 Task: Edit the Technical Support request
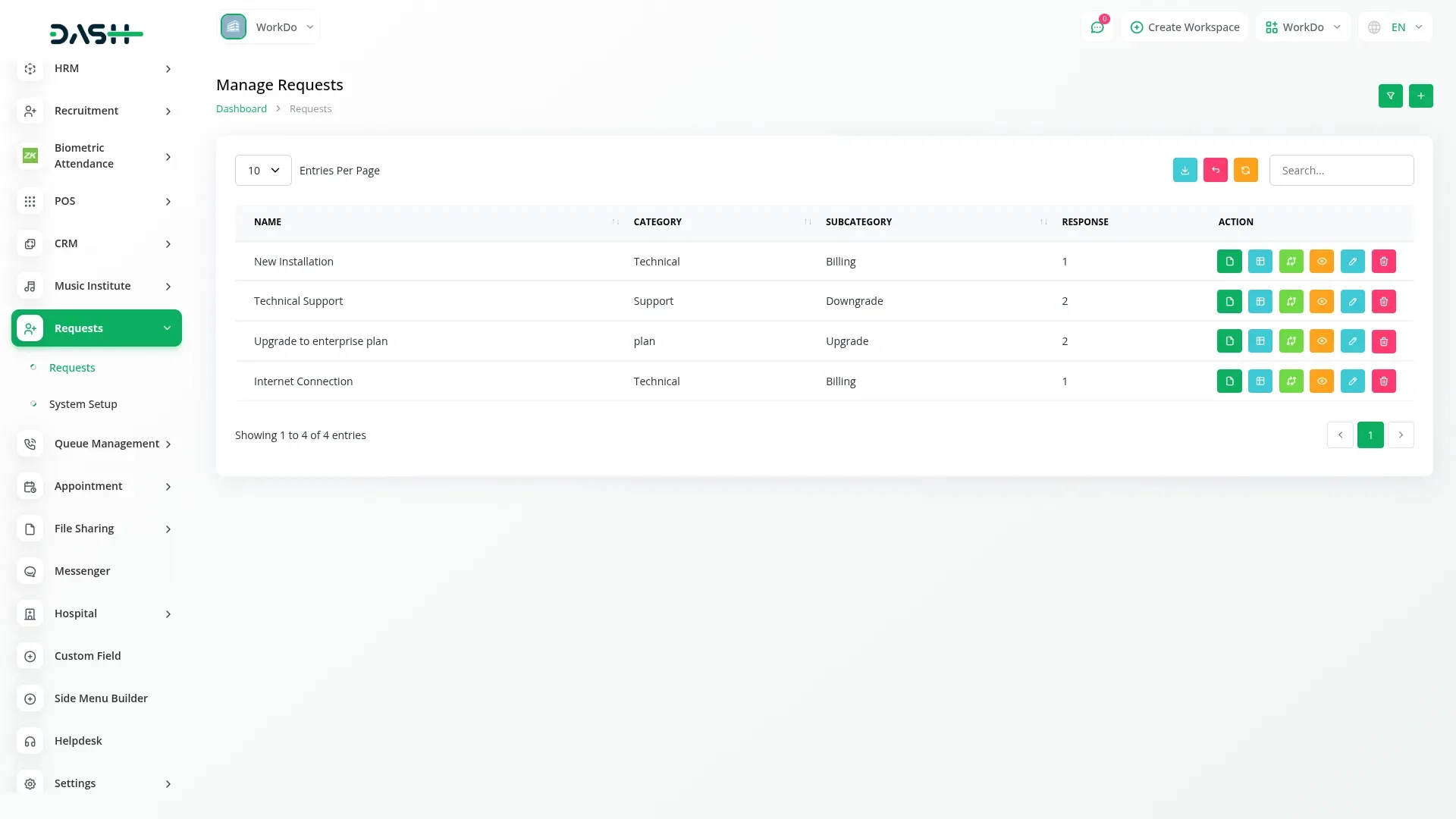[1352, 302]
